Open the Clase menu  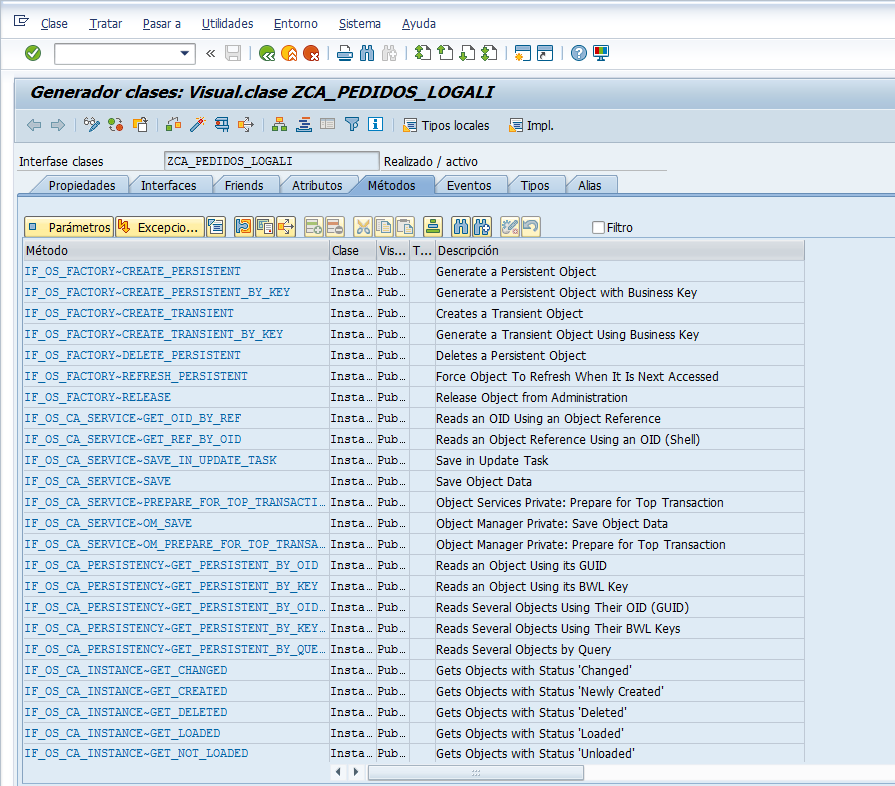click(54, 23)
